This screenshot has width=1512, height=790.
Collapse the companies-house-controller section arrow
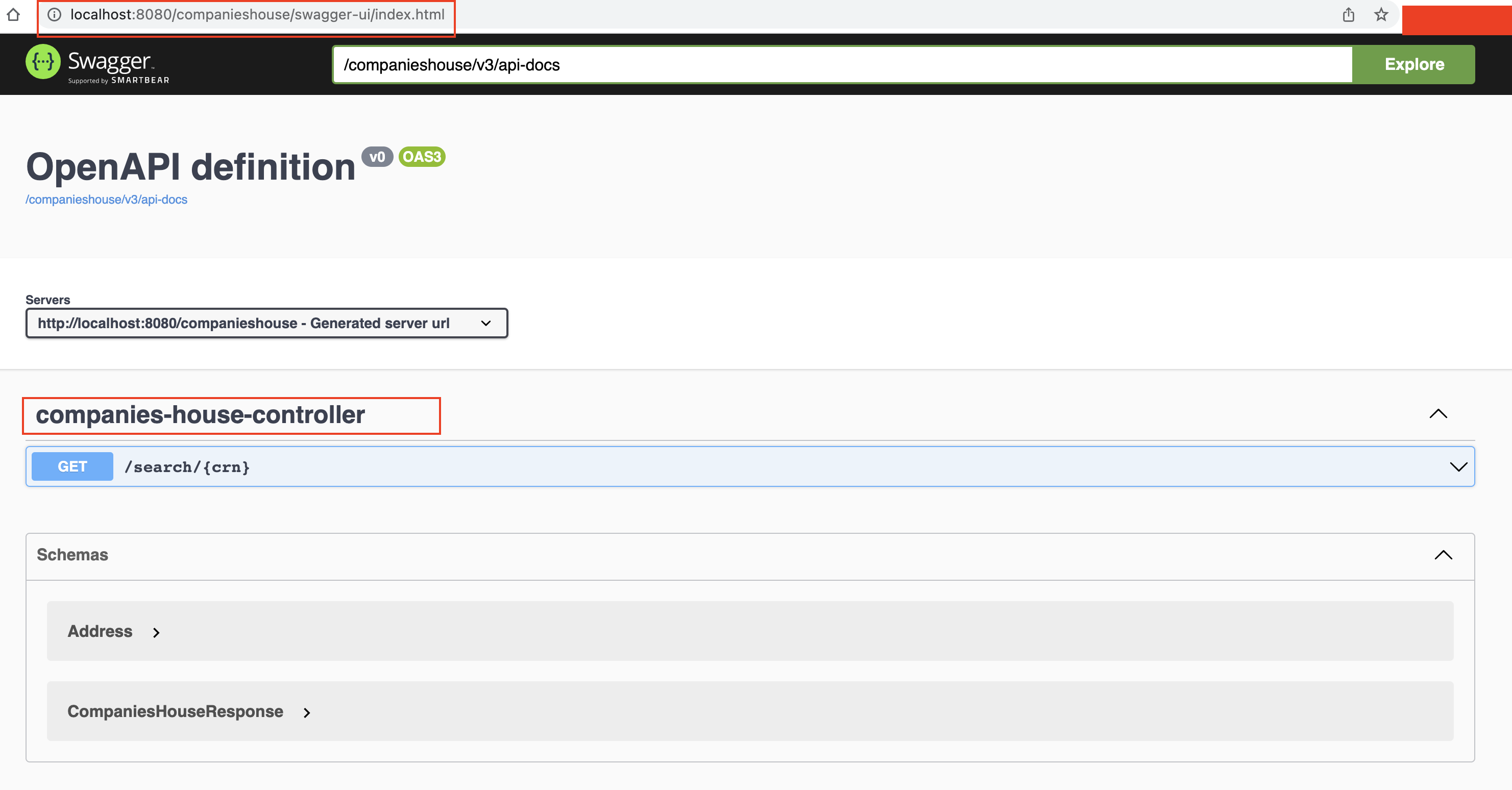coord(1438,414)
